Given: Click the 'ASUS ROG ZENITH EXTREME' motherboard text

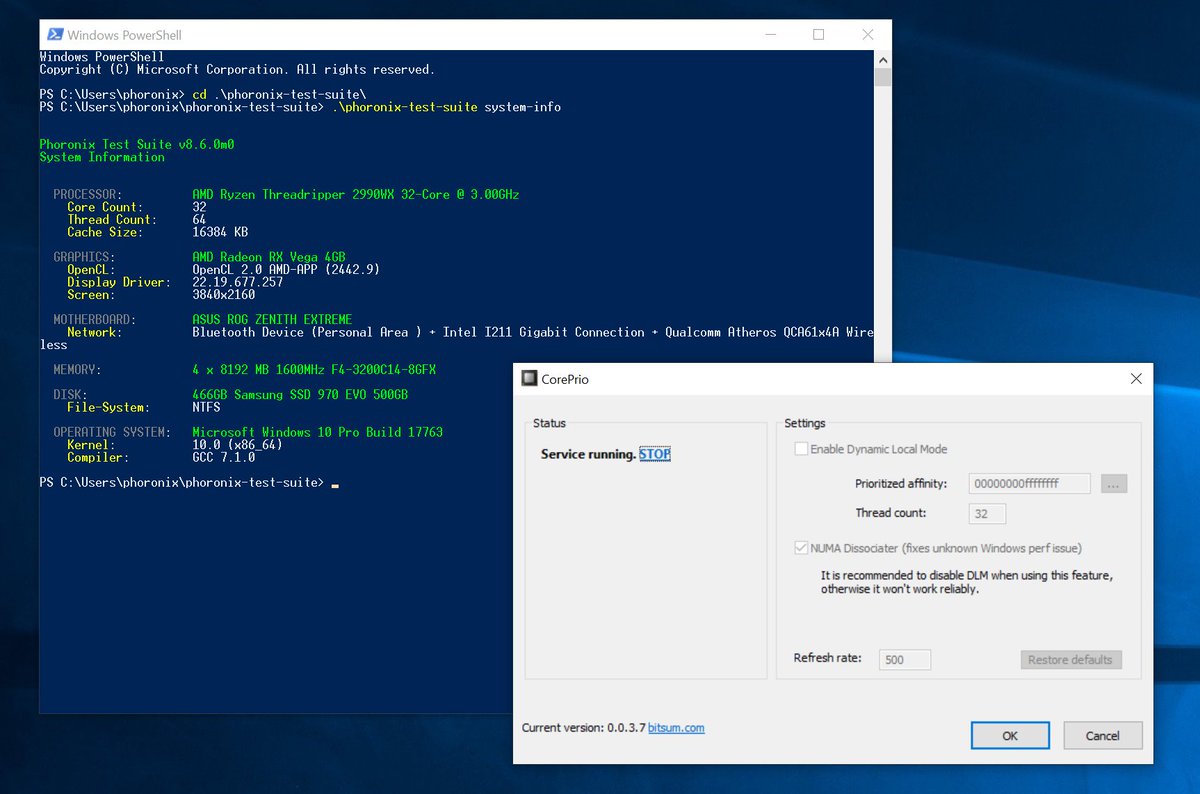Looking at the screenshot, I should tap(272, 320).
